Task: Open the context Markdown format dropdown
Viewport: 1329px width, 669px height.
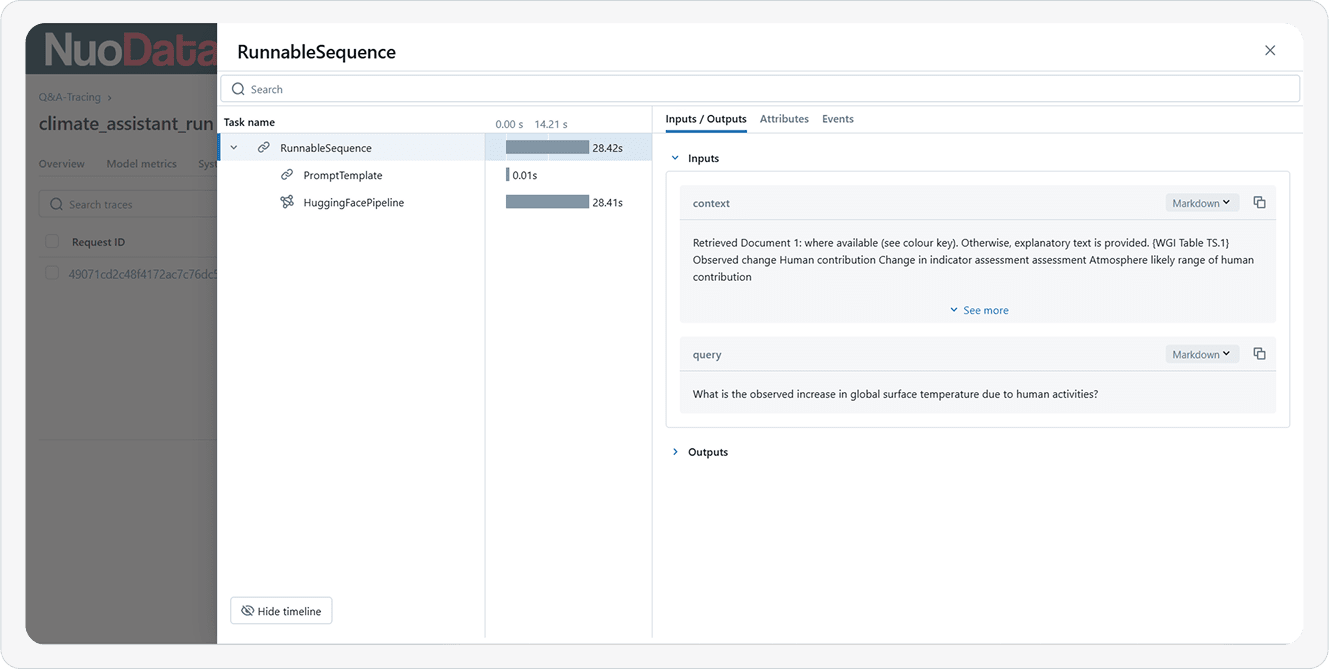Action: (1202, 203)
